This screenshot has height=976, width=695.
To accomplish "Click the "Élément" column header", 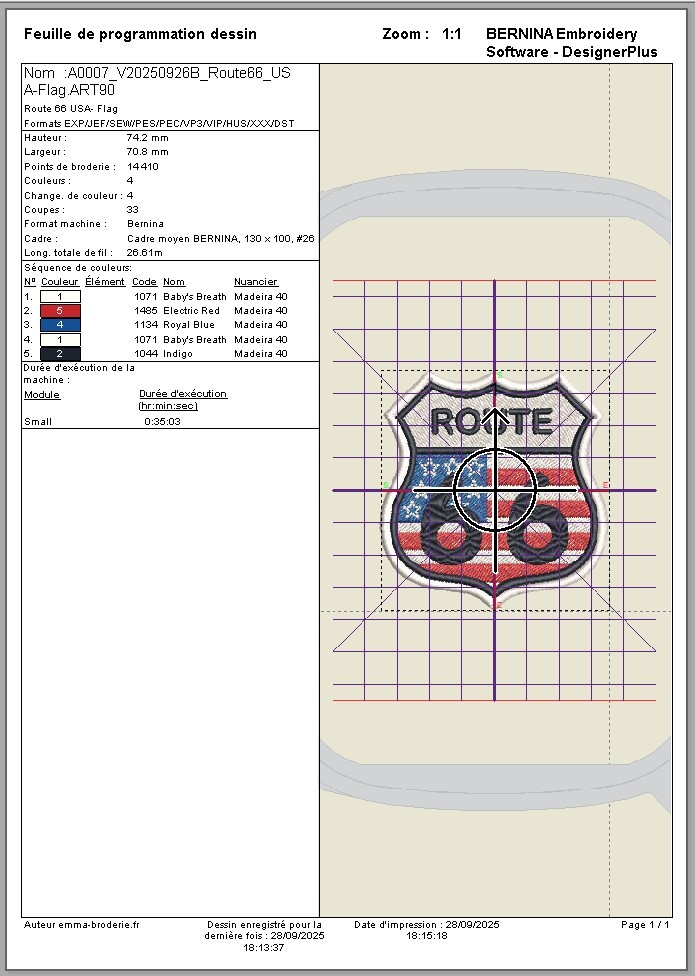I will pos(105,282).
